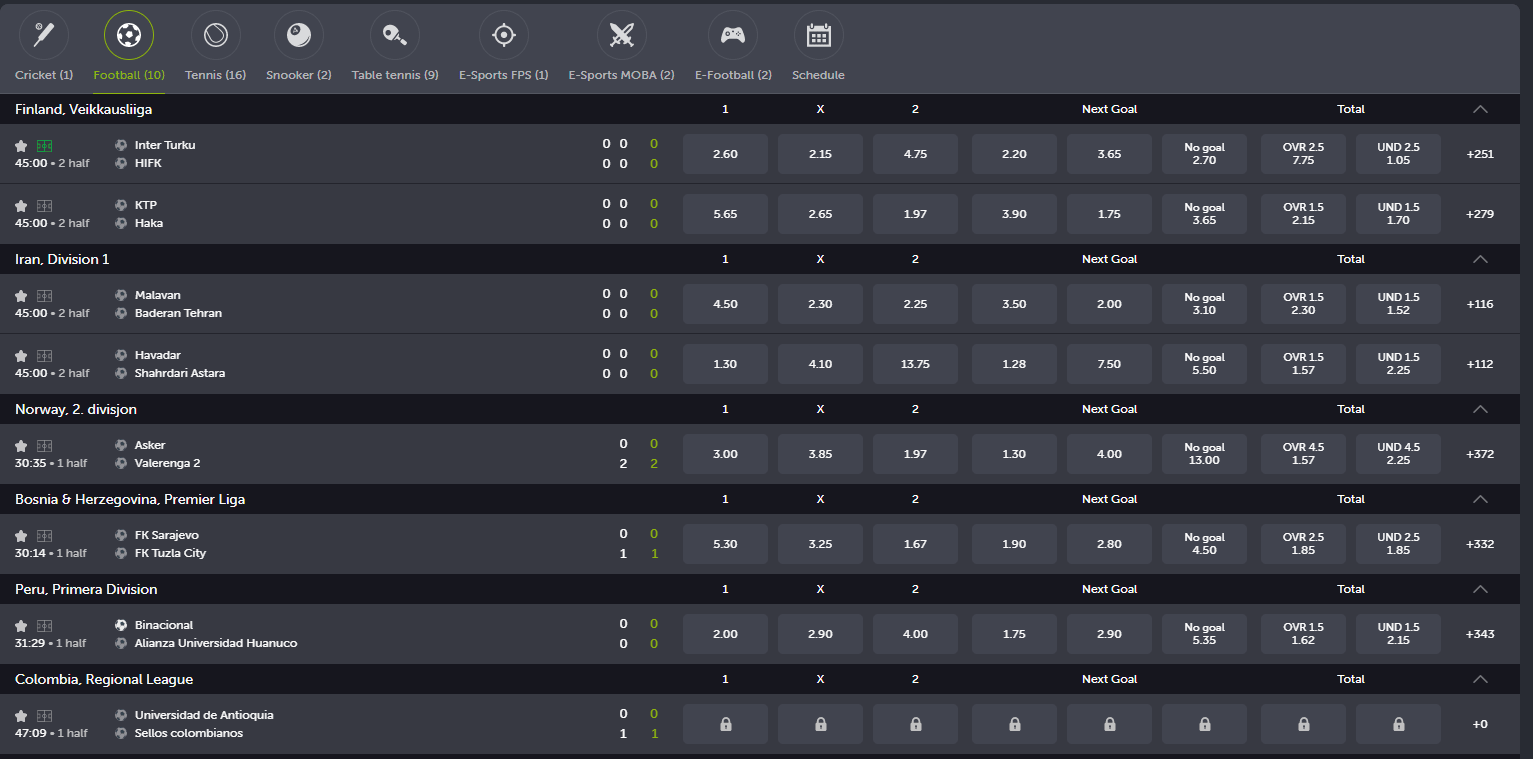Favorite the Malavan vs Baderan Tehran match
1533x759 pixels.
click(21, 296)
